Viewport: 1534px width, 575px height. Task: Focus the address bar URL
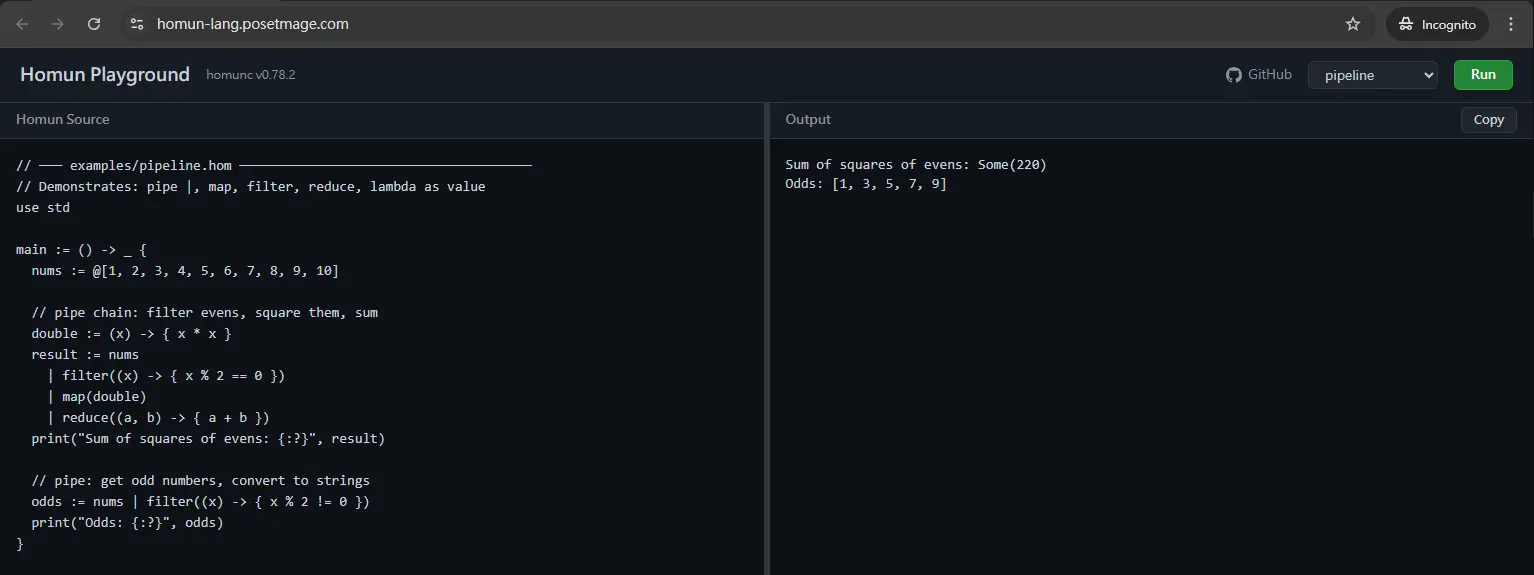253,24
